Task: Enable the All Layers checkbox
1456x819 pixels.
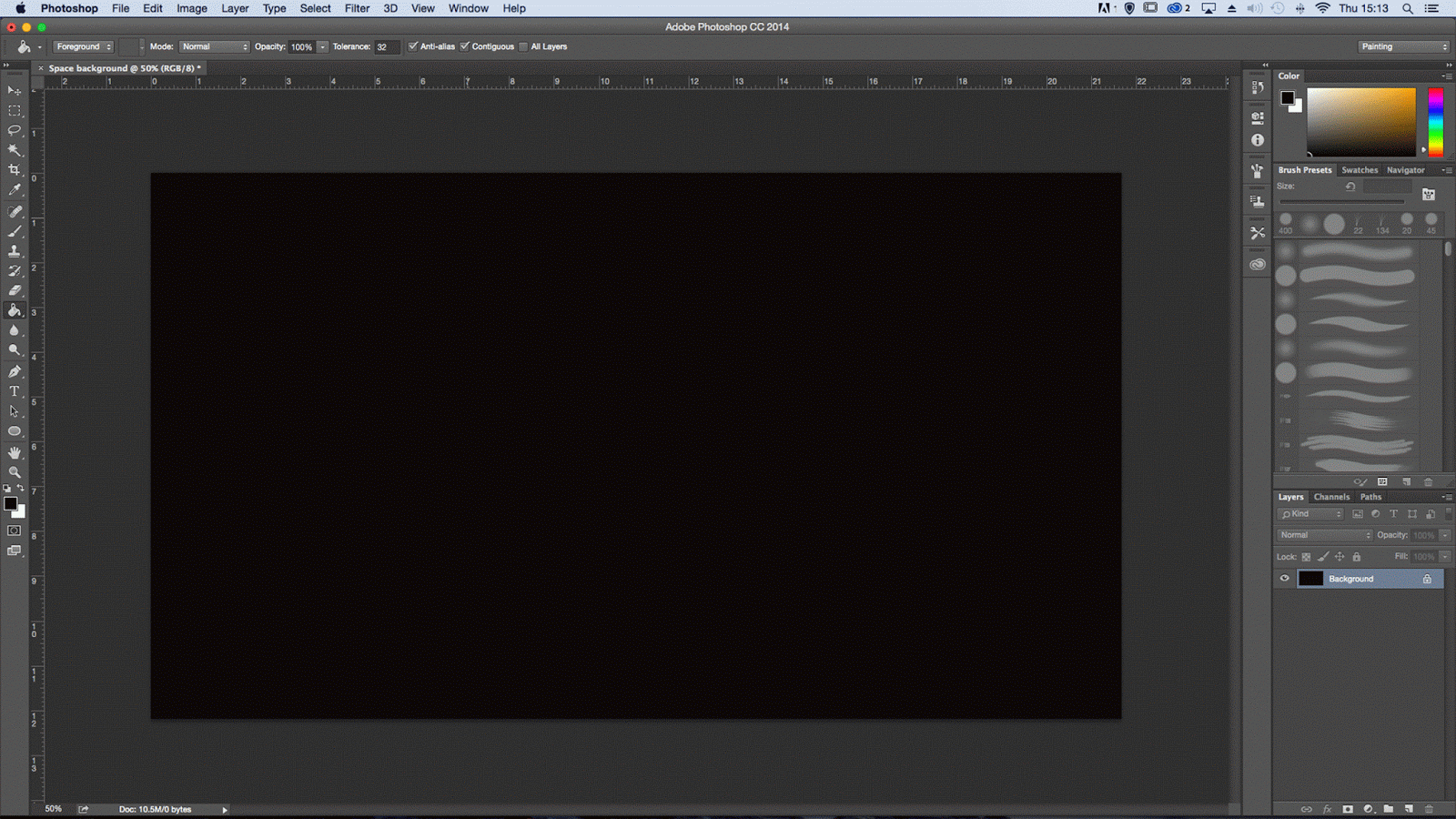Action: coord(523,46)
